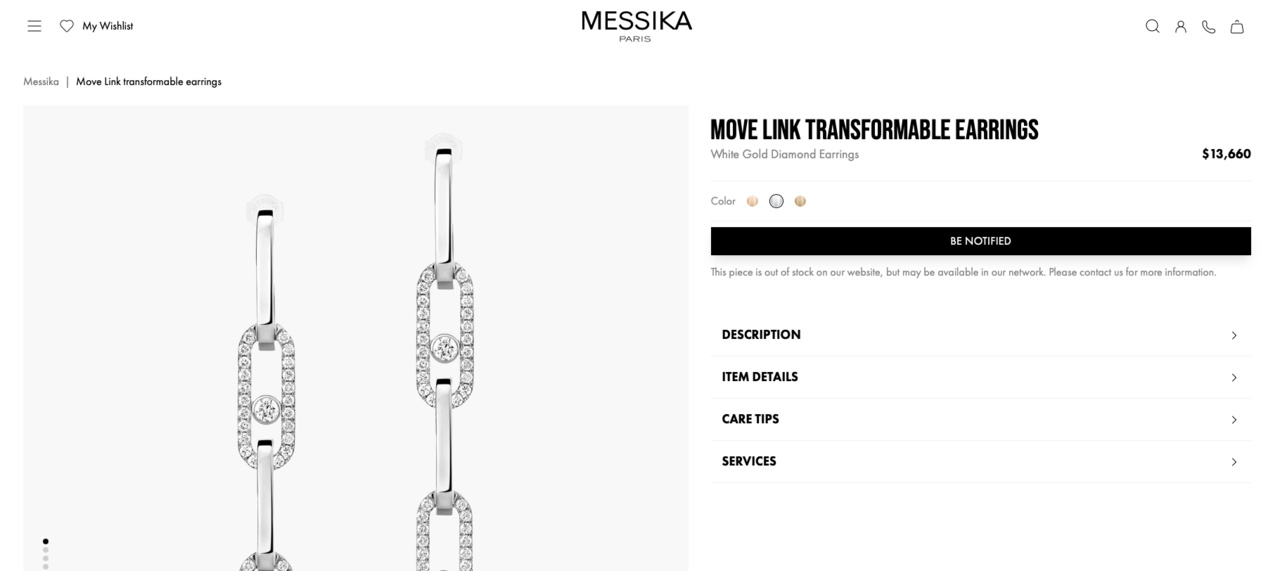This screenshot has height=571, width=1280.
Task: Expand the Description section
Action: coord(981,335)
